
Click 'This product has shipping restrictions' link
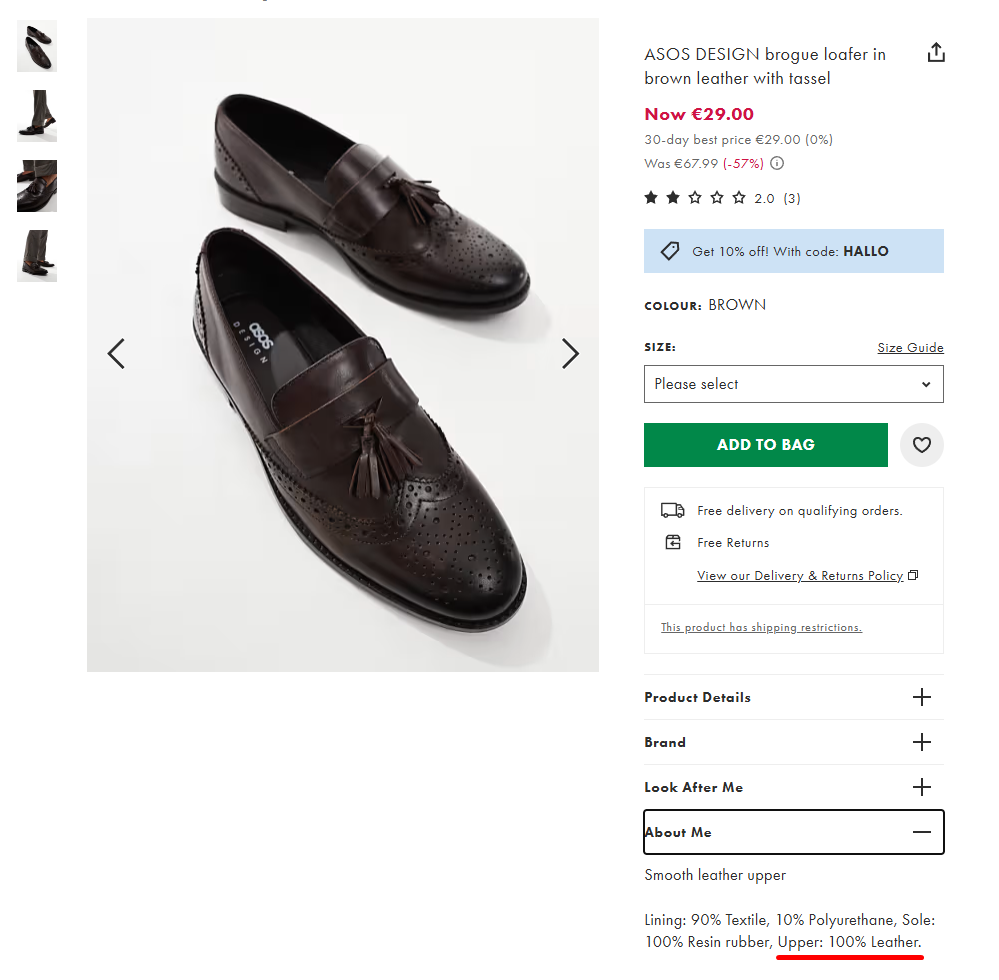(x=761, y=628)
